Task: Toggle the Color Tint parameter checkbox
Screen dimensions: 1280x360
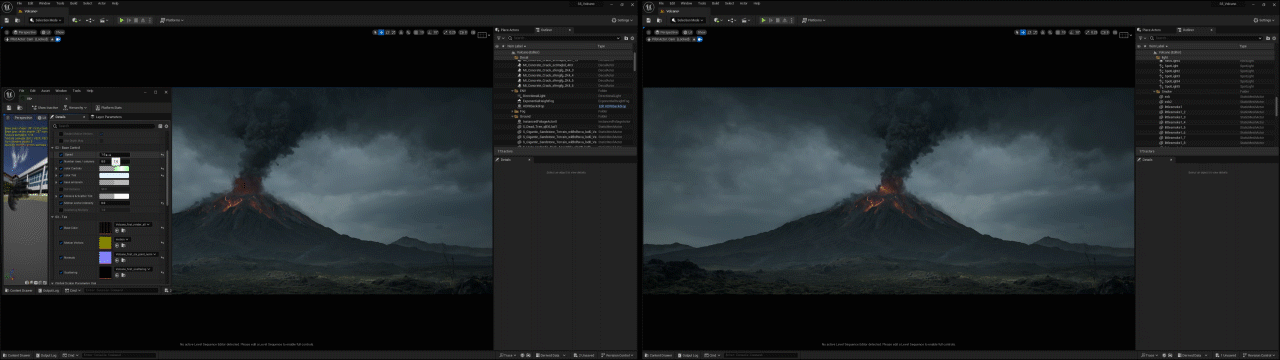Action: click(x=60, y=176)
